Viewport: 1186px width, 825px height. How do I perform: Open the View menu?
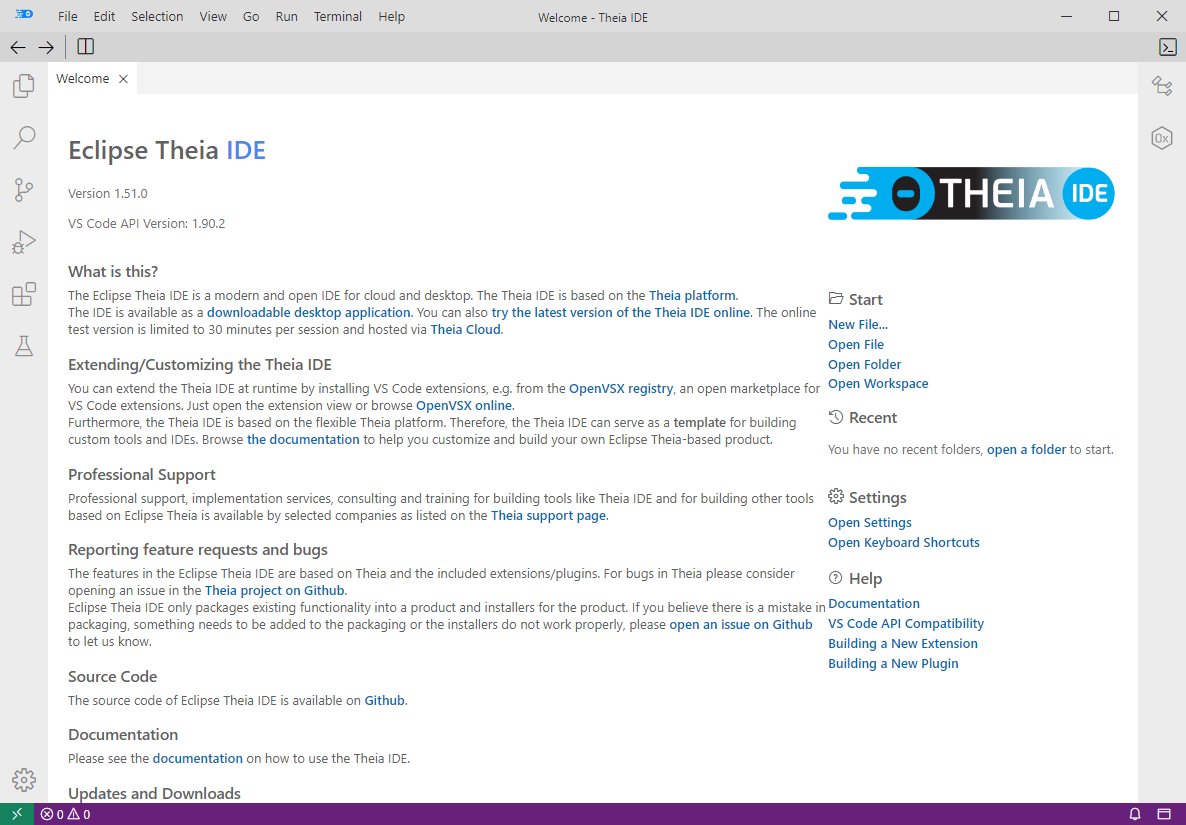(213, 17)
